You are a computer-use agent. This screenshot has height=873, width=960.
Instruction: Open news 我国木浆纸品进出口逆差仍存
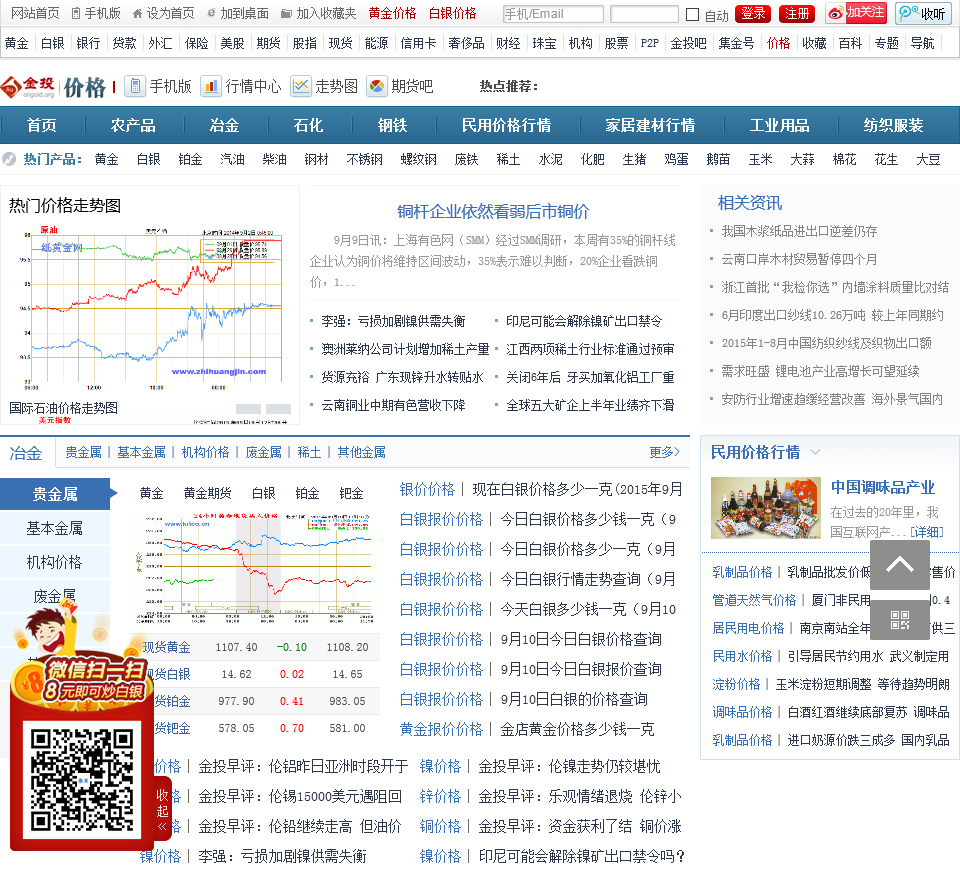(799, 231)
